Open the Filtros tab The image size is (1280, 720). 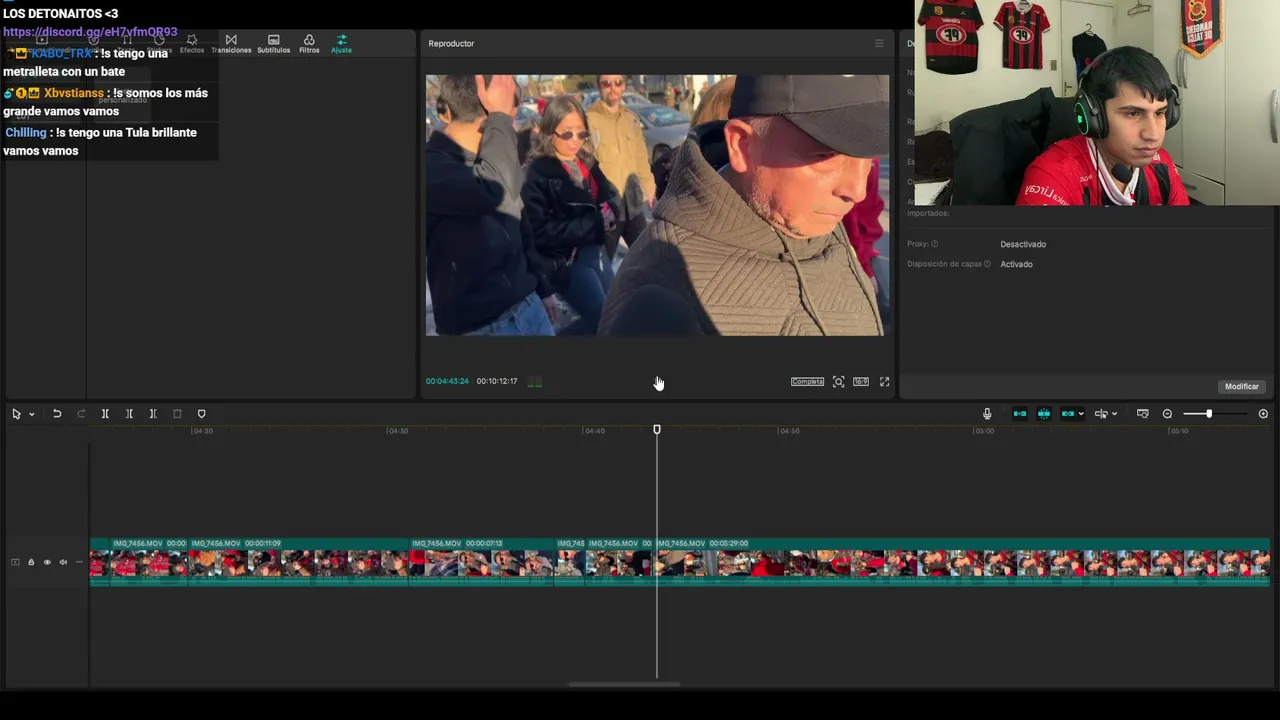(x=309, y=44)
